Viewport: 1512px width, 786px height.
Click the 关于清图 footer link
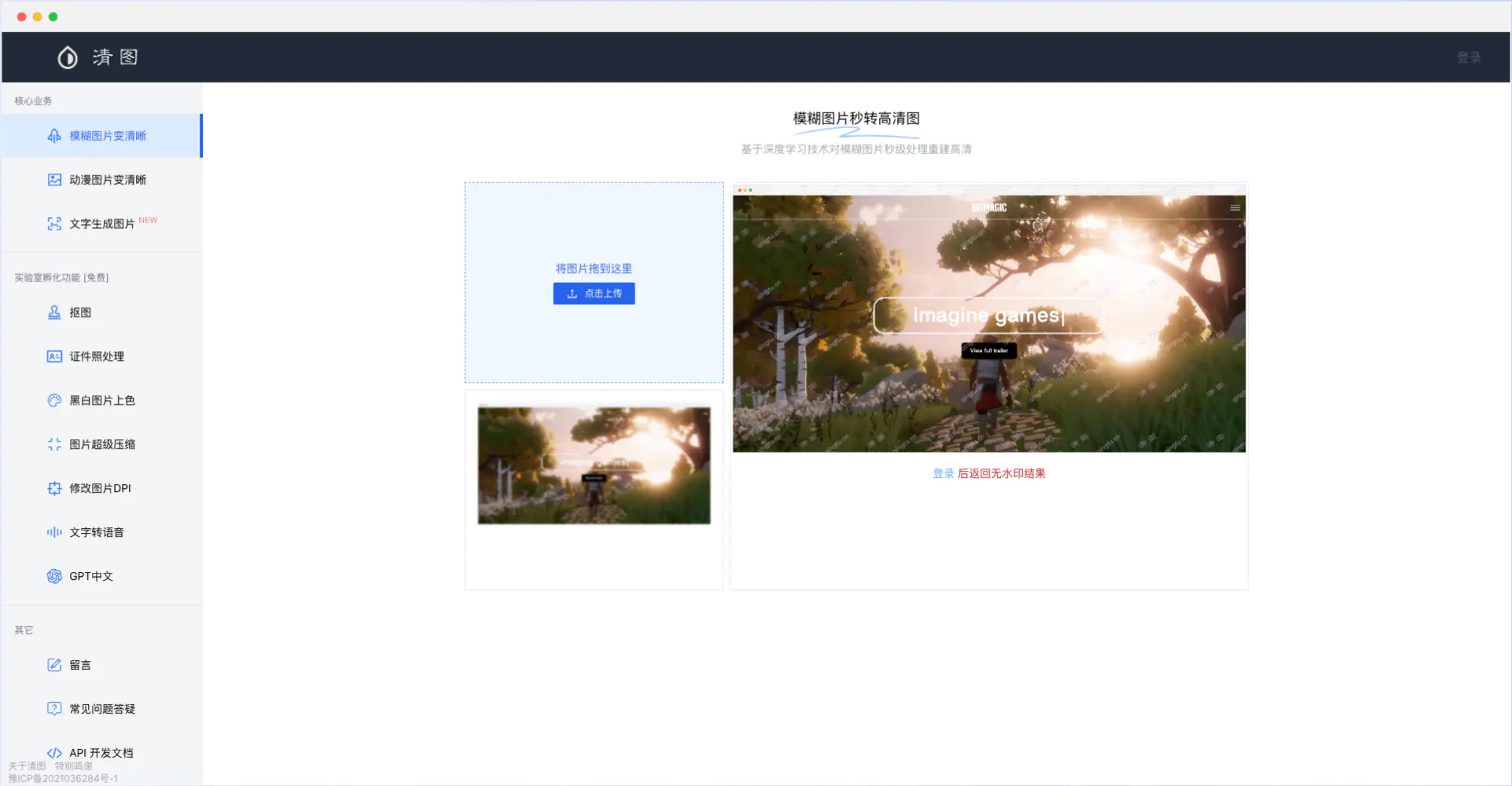pyautogui.click(x=27, y=766)
